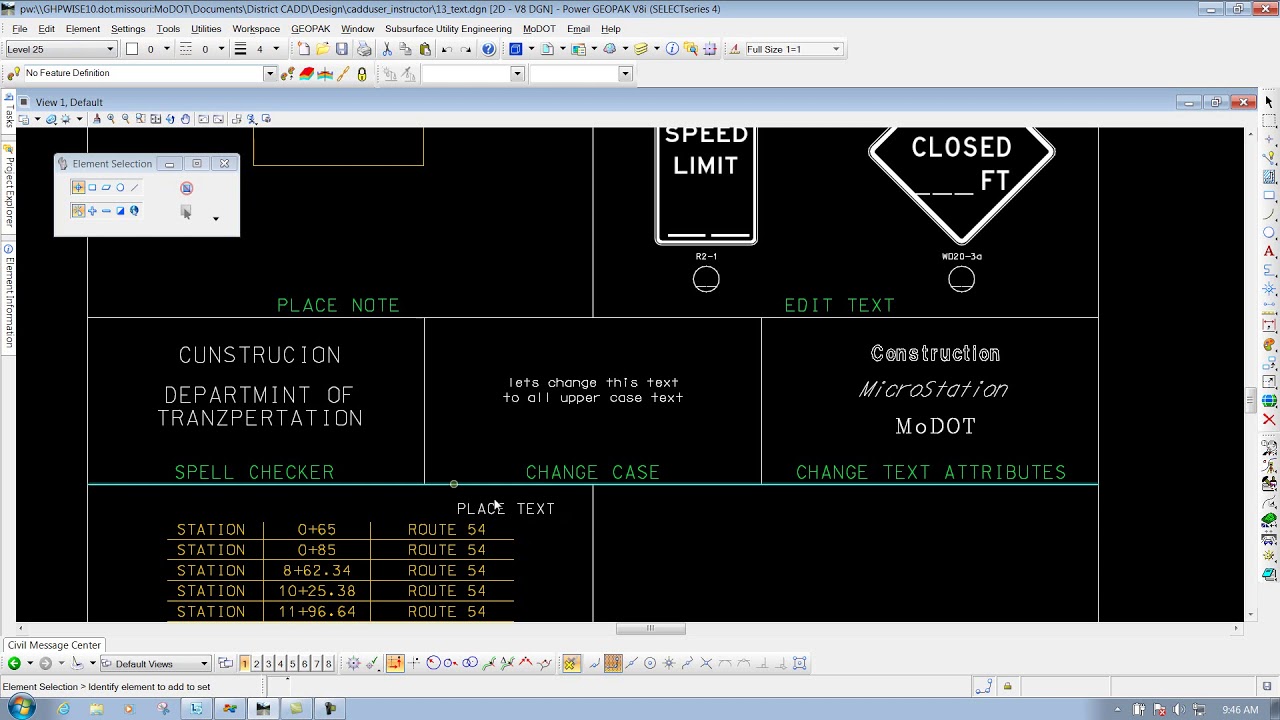Click the Pan View hand icon
The width and height of the screenshot is (1280, 720).
[x=186, y=119]
